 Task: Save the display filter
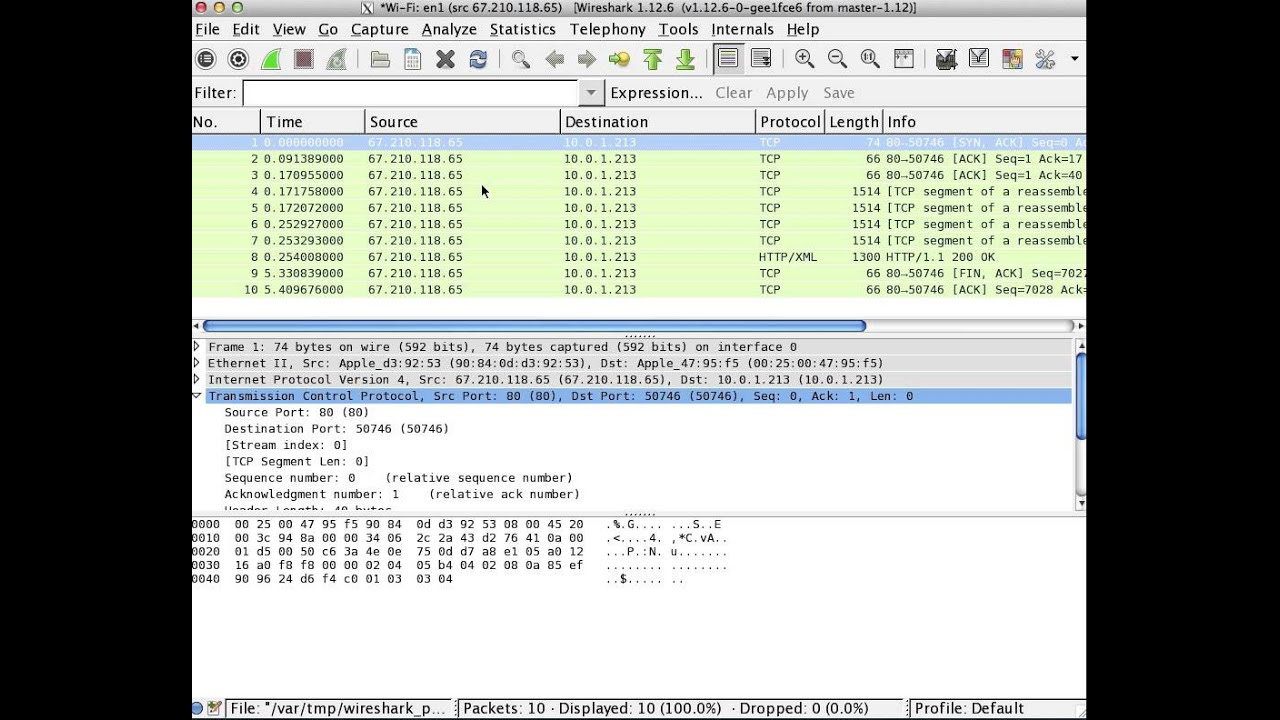coord(839,93)
